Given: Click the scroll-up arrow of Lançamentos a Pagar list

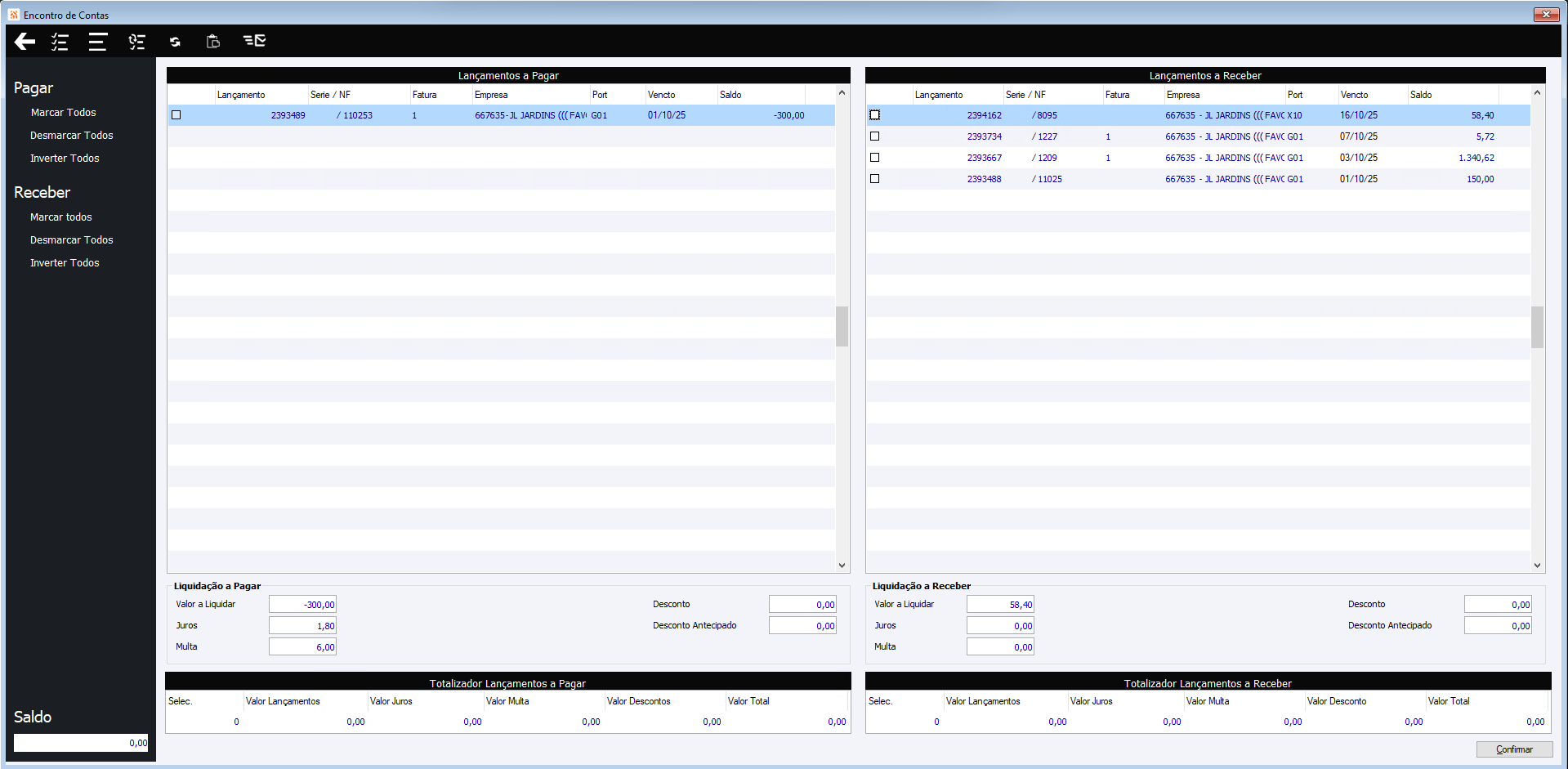Looking at the screenshot, I should pyautogui.click(x=842, y=92).
